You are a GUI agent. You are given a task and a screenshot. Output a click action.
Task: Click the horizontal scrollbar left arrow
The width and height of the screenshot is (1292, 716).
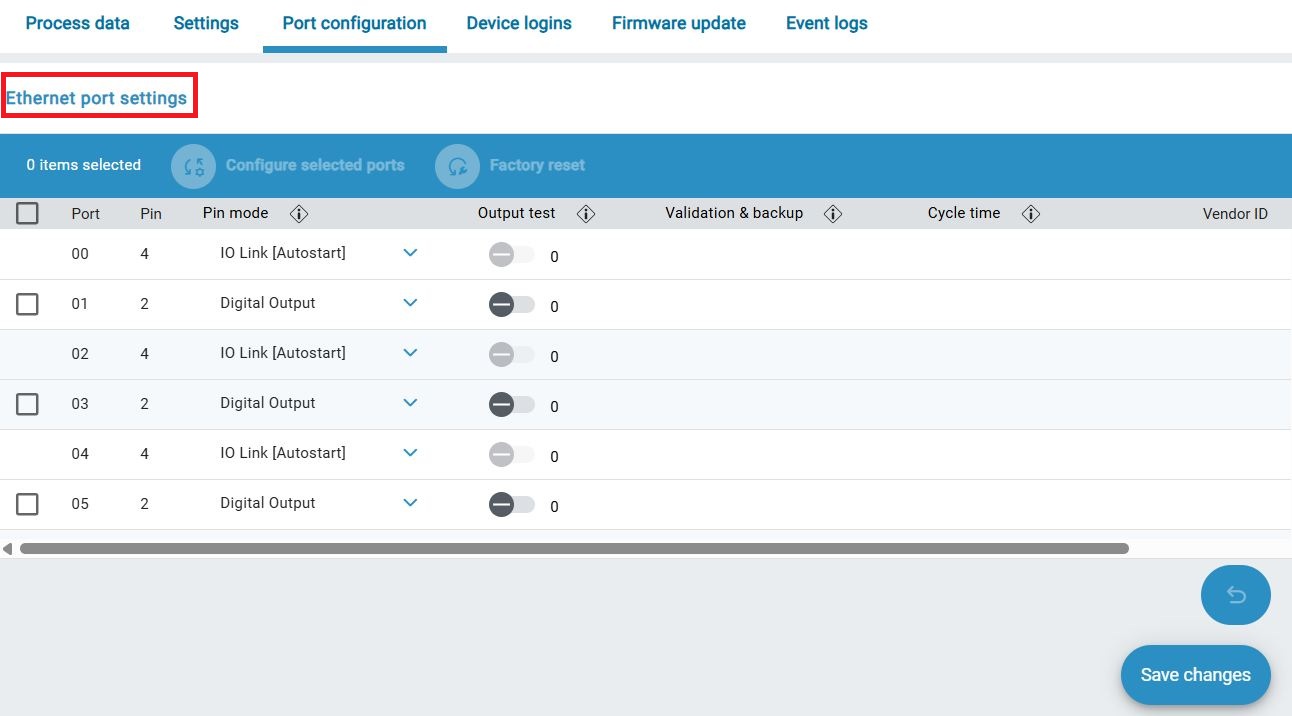click(8, 548)
